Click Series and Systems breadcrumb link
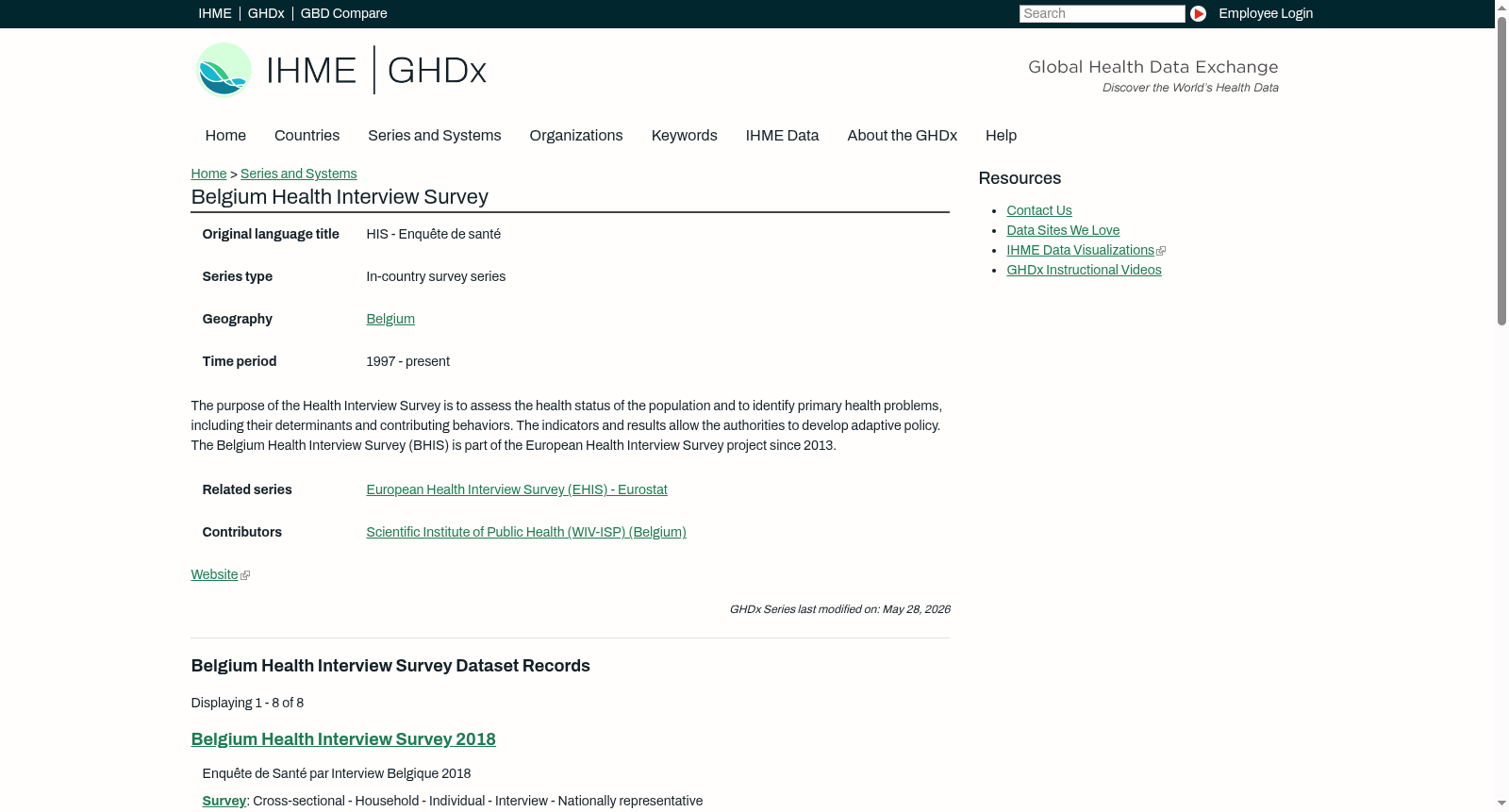The image size is (1509, 812). (298, 174)
